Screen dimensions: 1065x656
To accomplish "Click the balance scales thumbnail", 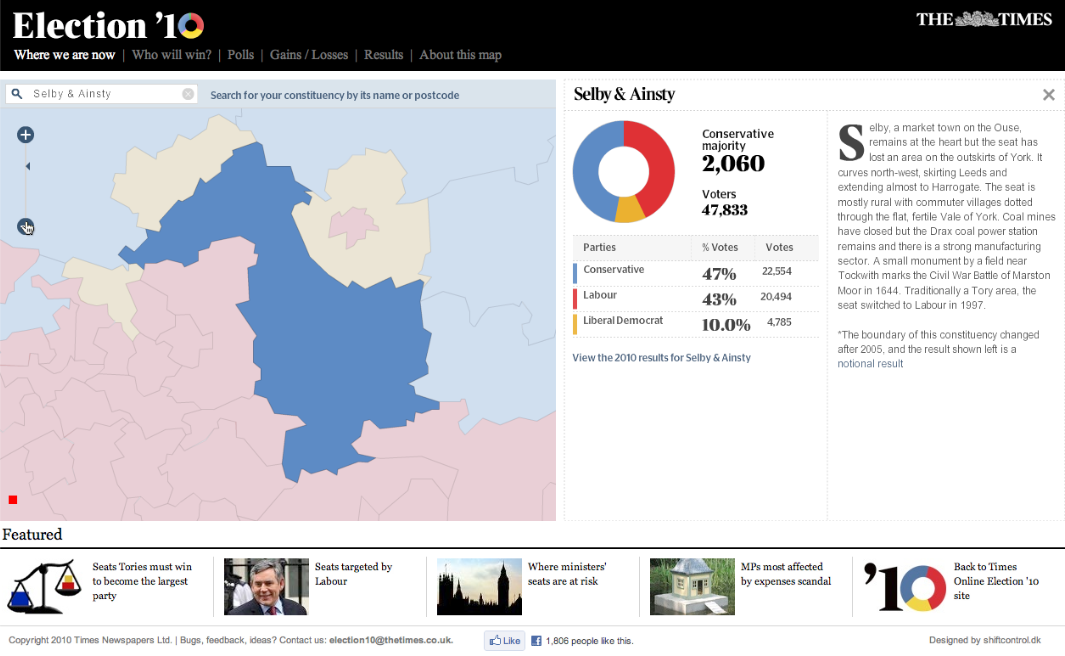I will click(x=44, y=587).
